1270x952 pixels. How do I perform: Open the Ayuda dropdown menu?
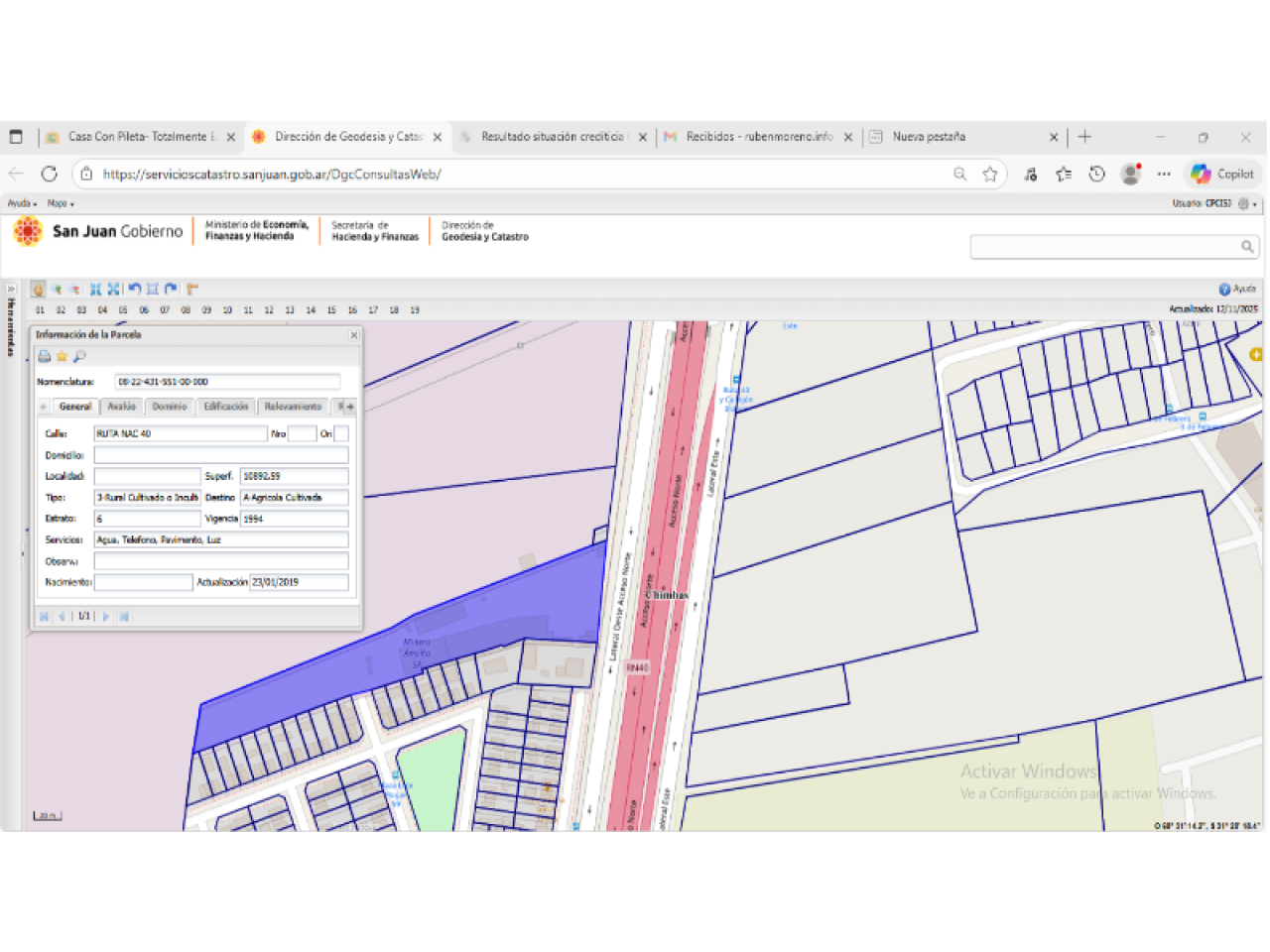(22, 203)
